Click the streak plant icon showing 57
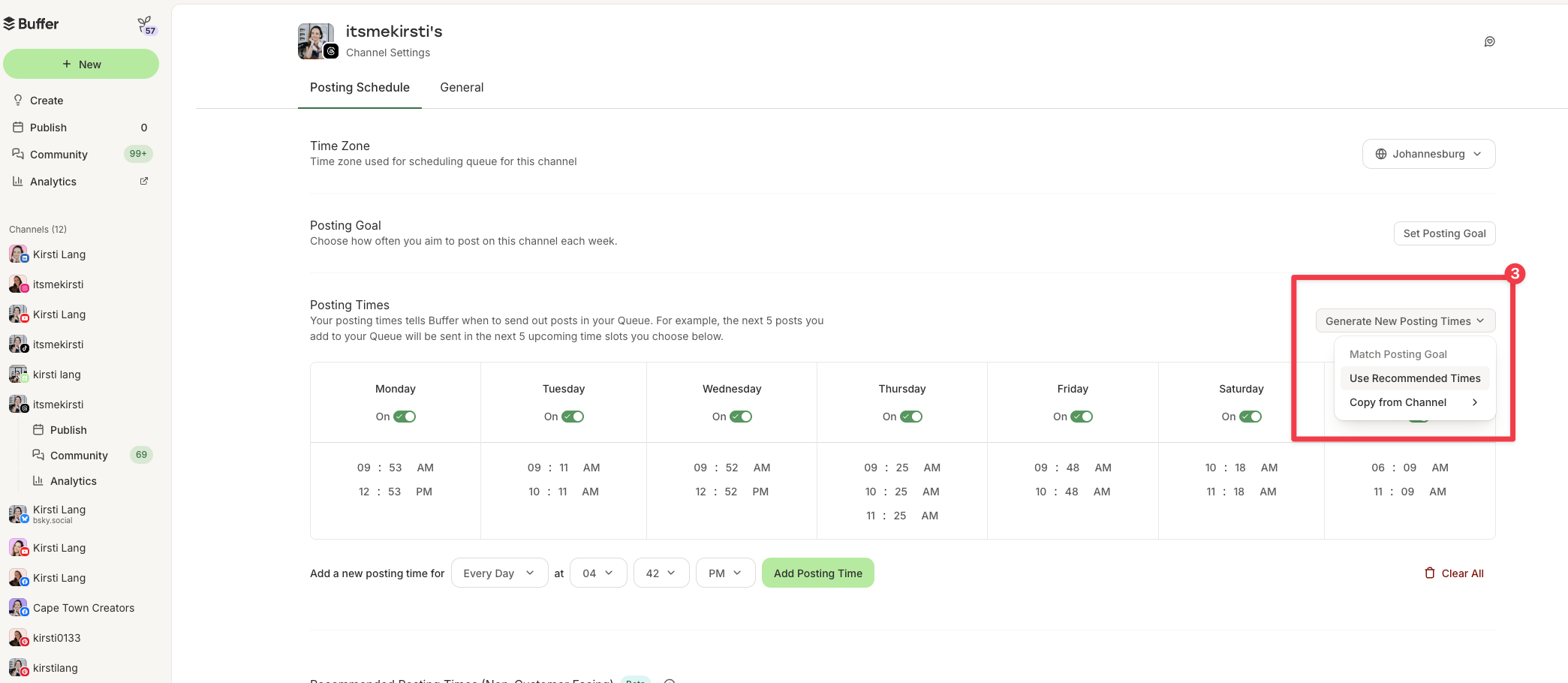Image resolution: width=1568 pixels, height=683 pixels. click(146, 23)
